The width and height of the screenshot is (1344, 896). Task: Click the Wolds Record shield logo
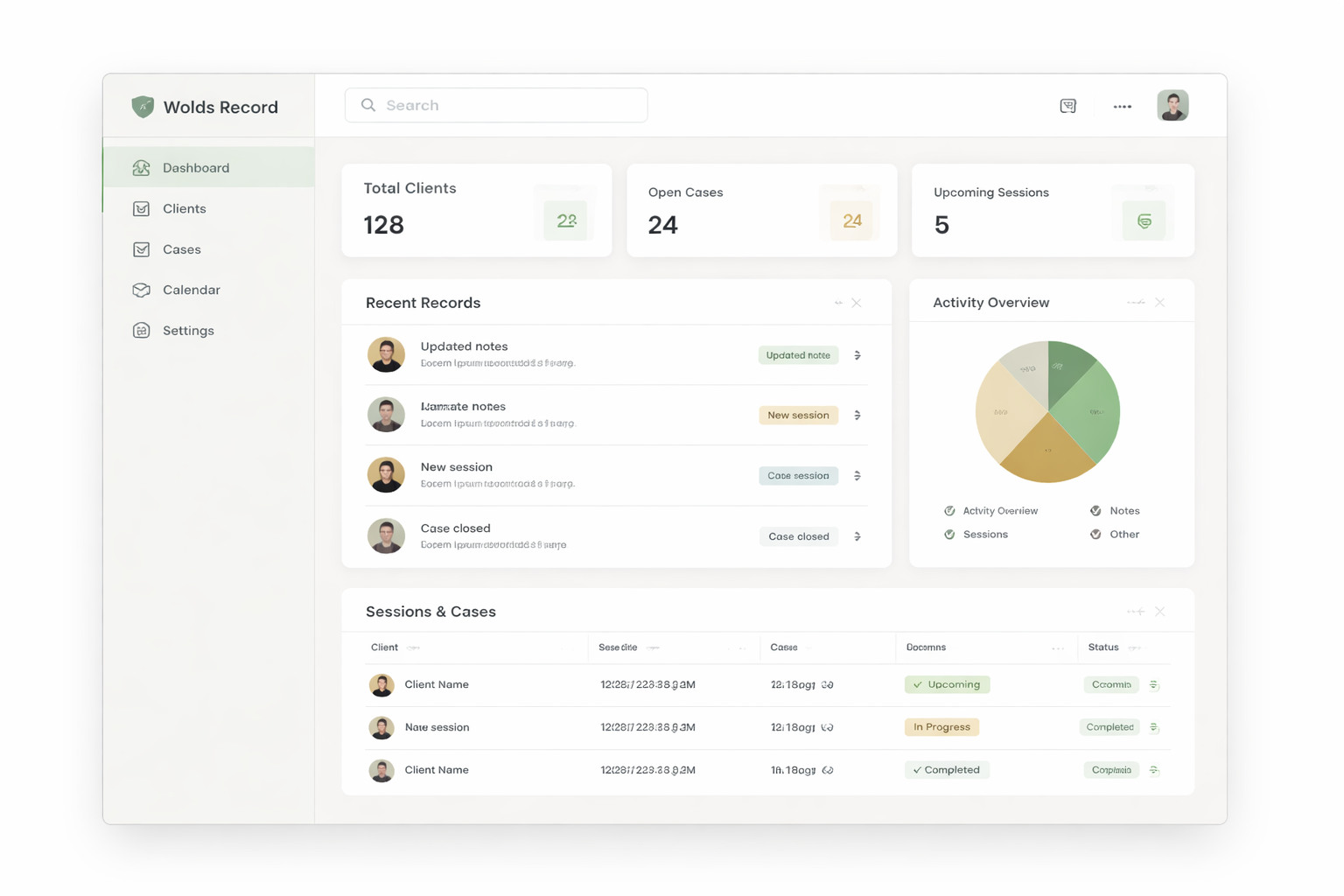143,106
